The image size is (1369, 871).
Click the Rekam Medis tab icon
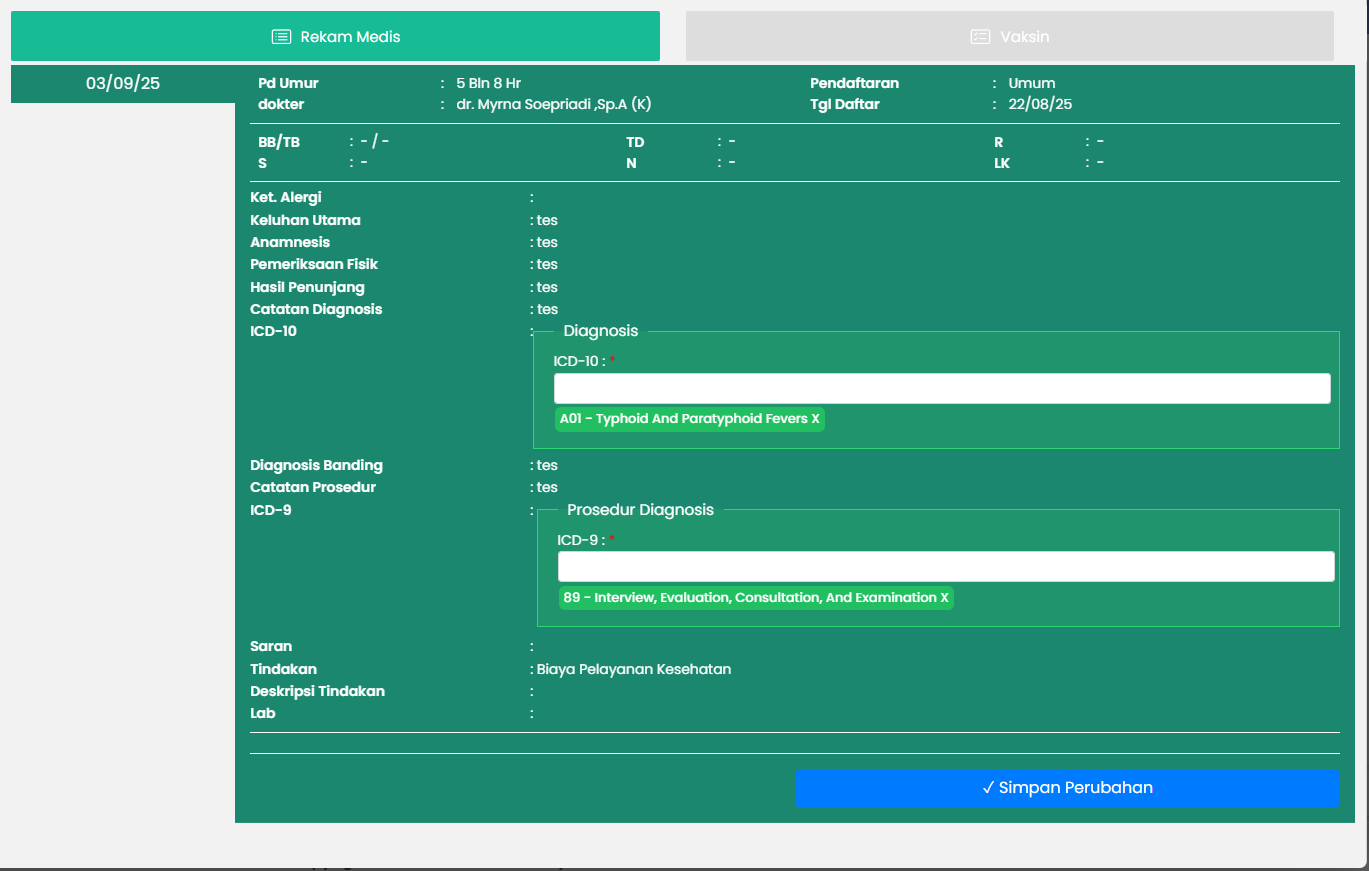click(281, 37)
